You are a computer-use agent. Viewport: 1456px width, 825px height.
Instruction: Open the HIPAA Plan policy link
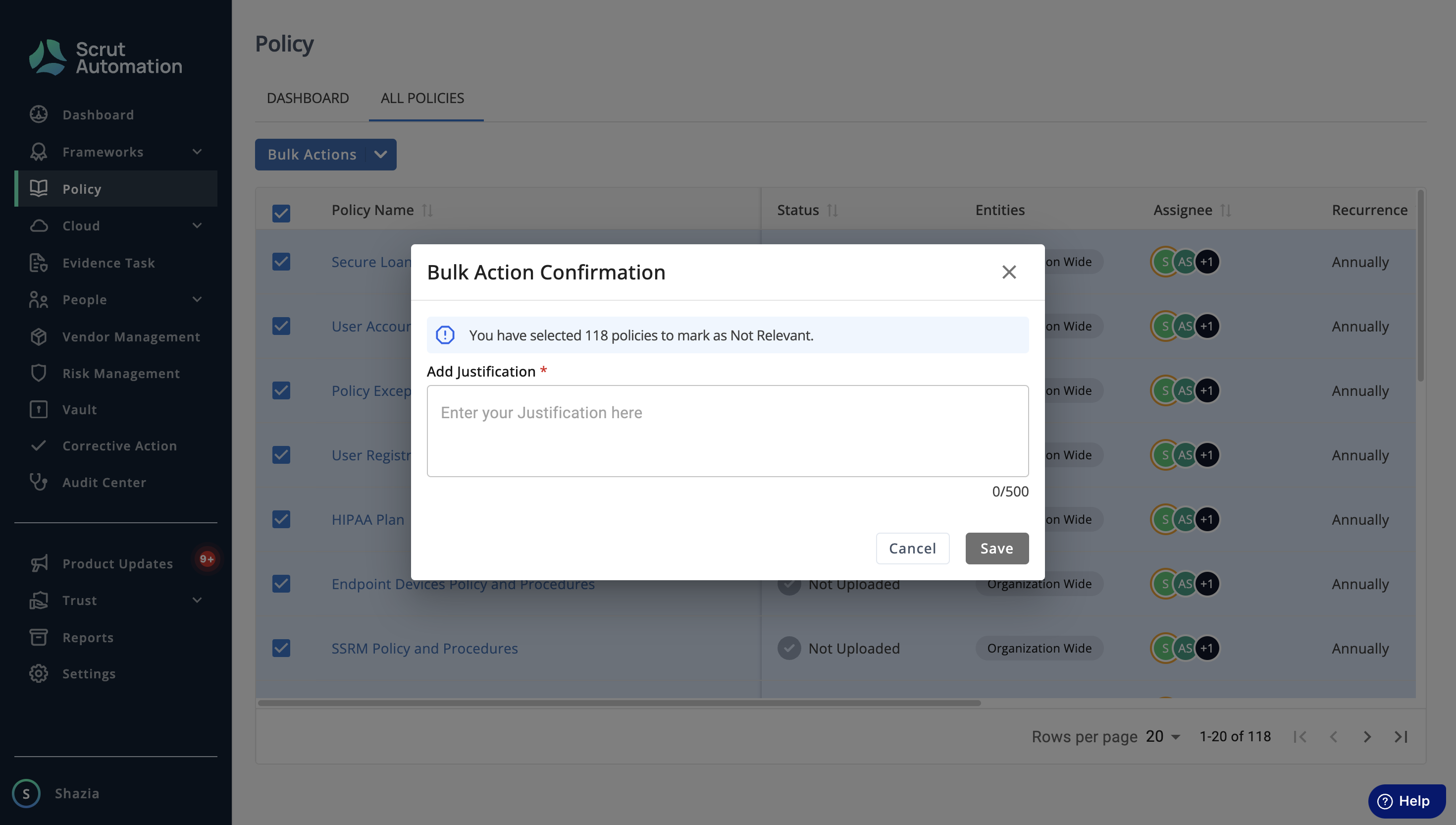point(367,519)
